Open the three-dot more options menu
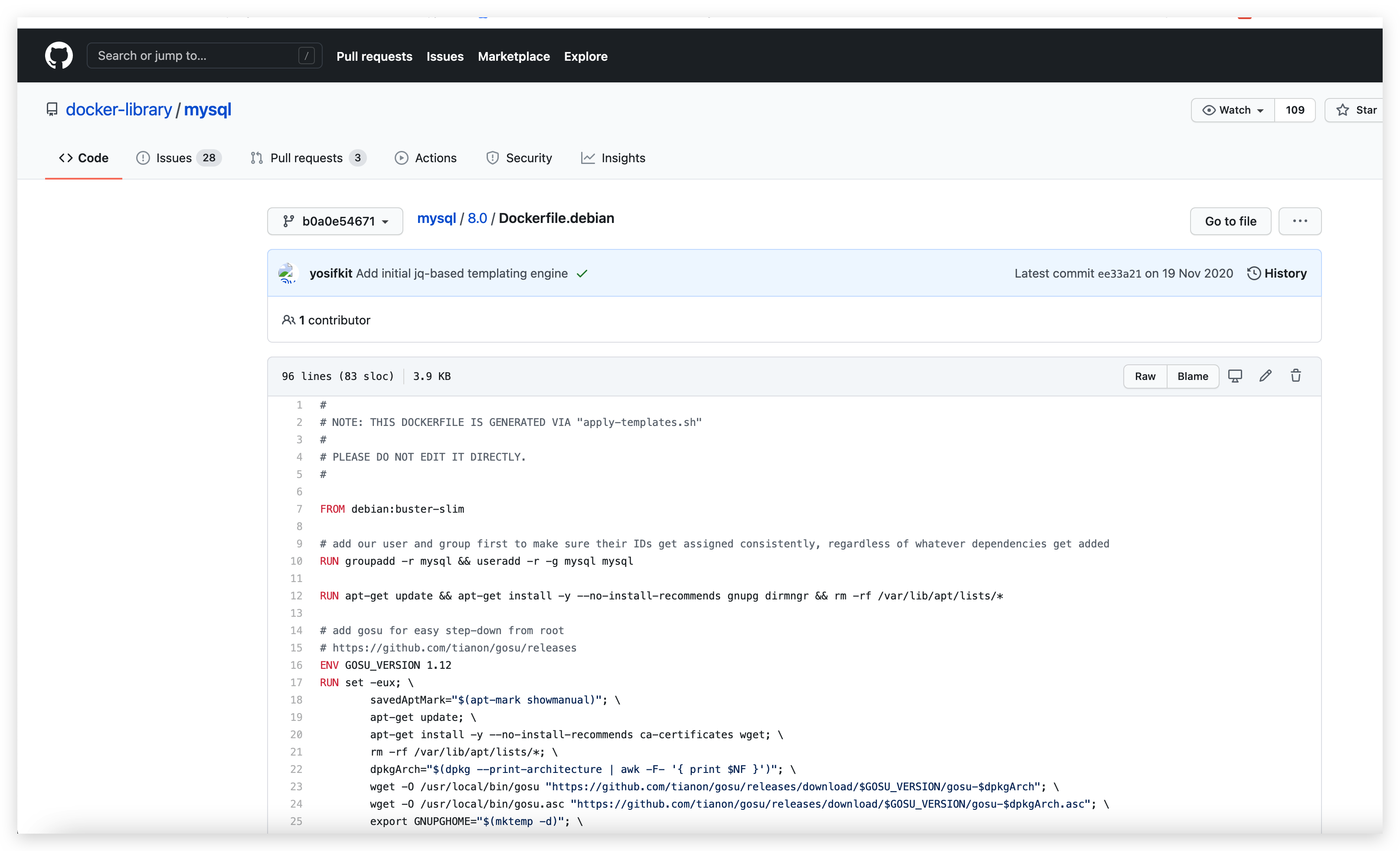The width and height of the screenshot is (1400, 851). pos(1300,221)
